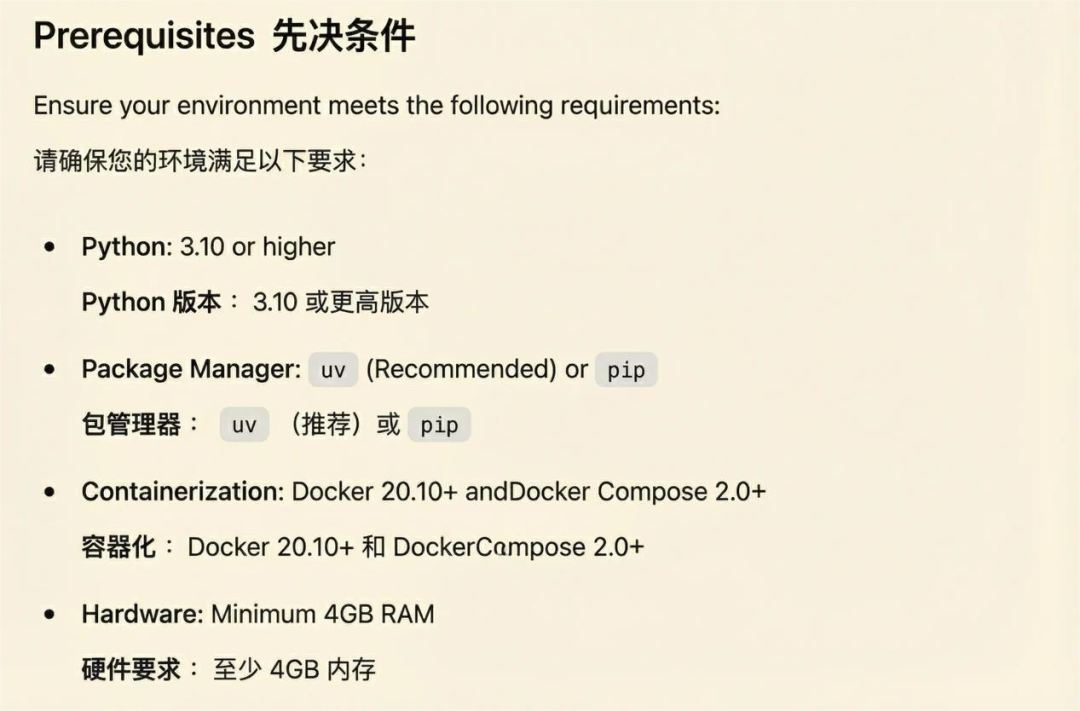
Task: Click the 至少 4GB 内存 text
Action: [x=295, y=669]
